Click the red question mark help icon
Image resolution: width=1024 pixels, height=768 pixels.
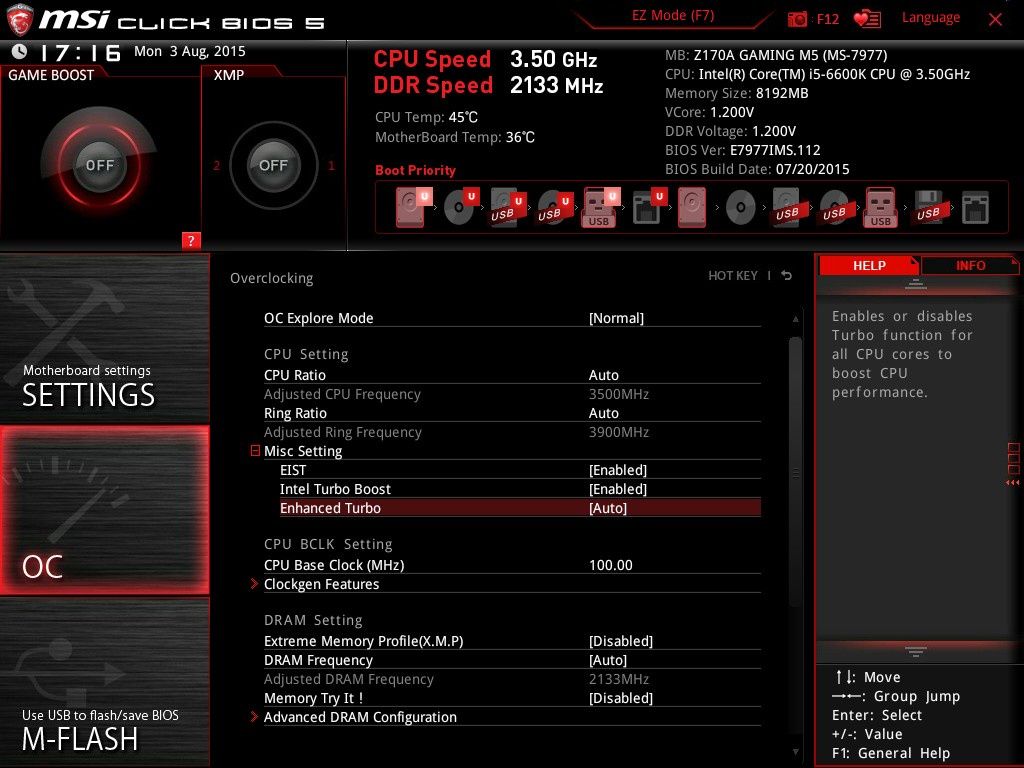[191, 240]
